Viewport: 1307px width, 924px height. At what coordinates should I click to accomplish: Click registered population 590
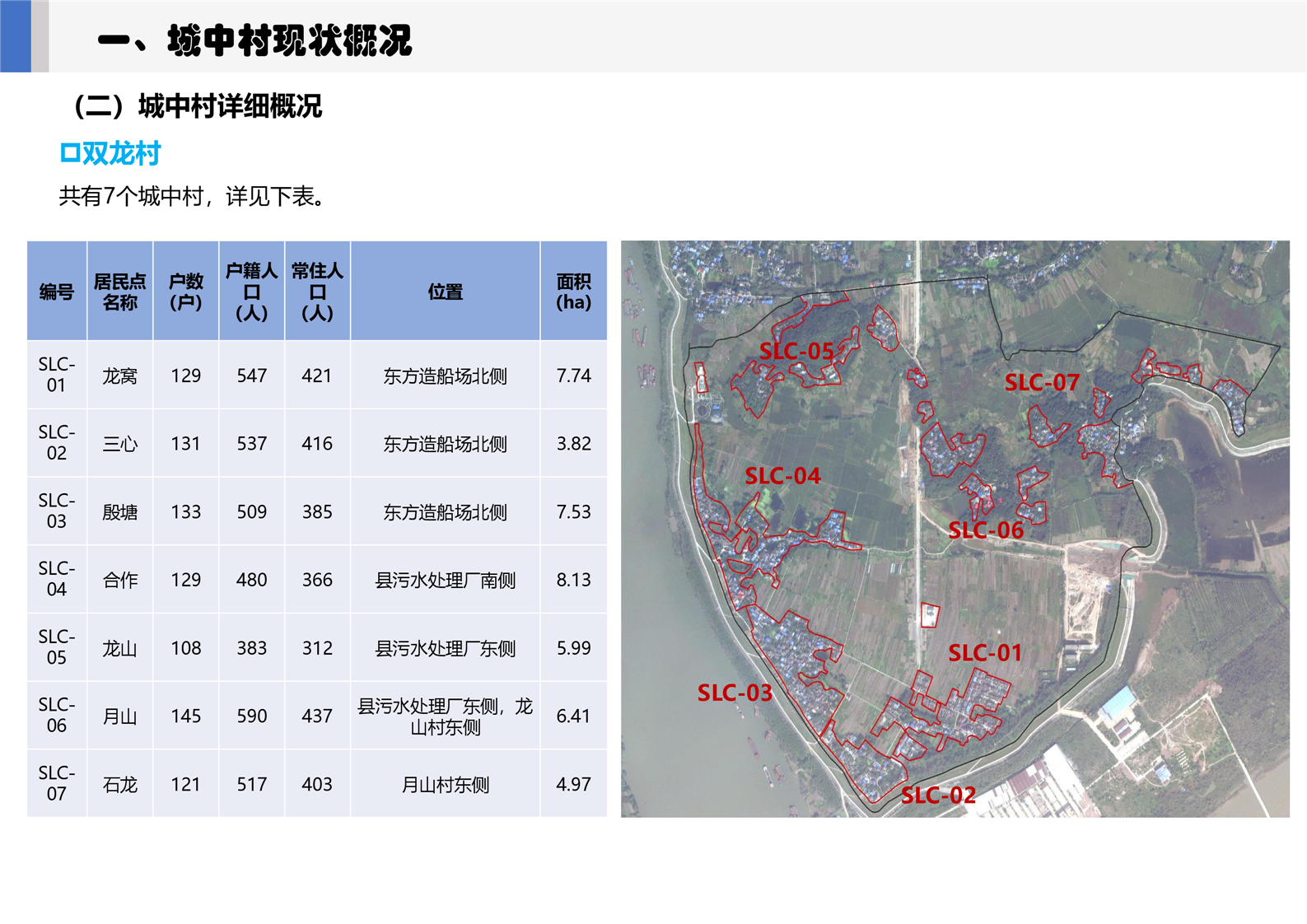click(252, 716)
